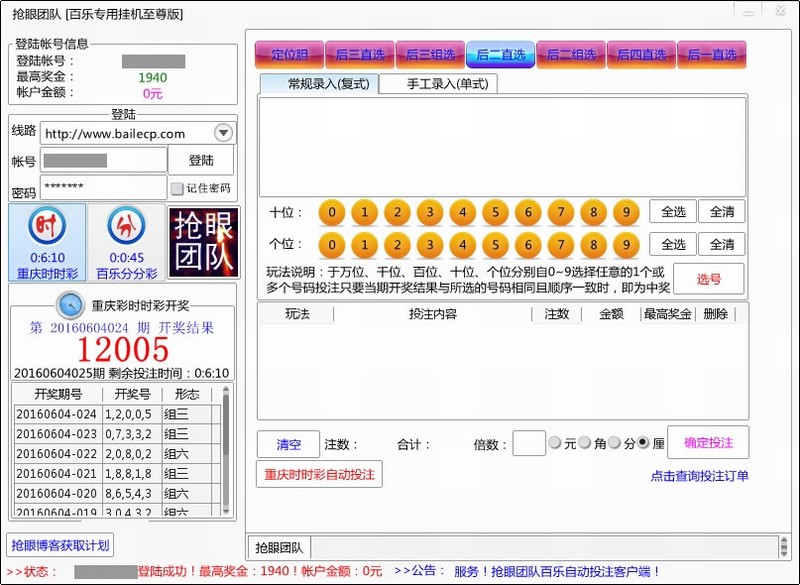Click the 抢眼团队 flame logo image
Screen dimensions: 800x585
(x=203, y=242)
